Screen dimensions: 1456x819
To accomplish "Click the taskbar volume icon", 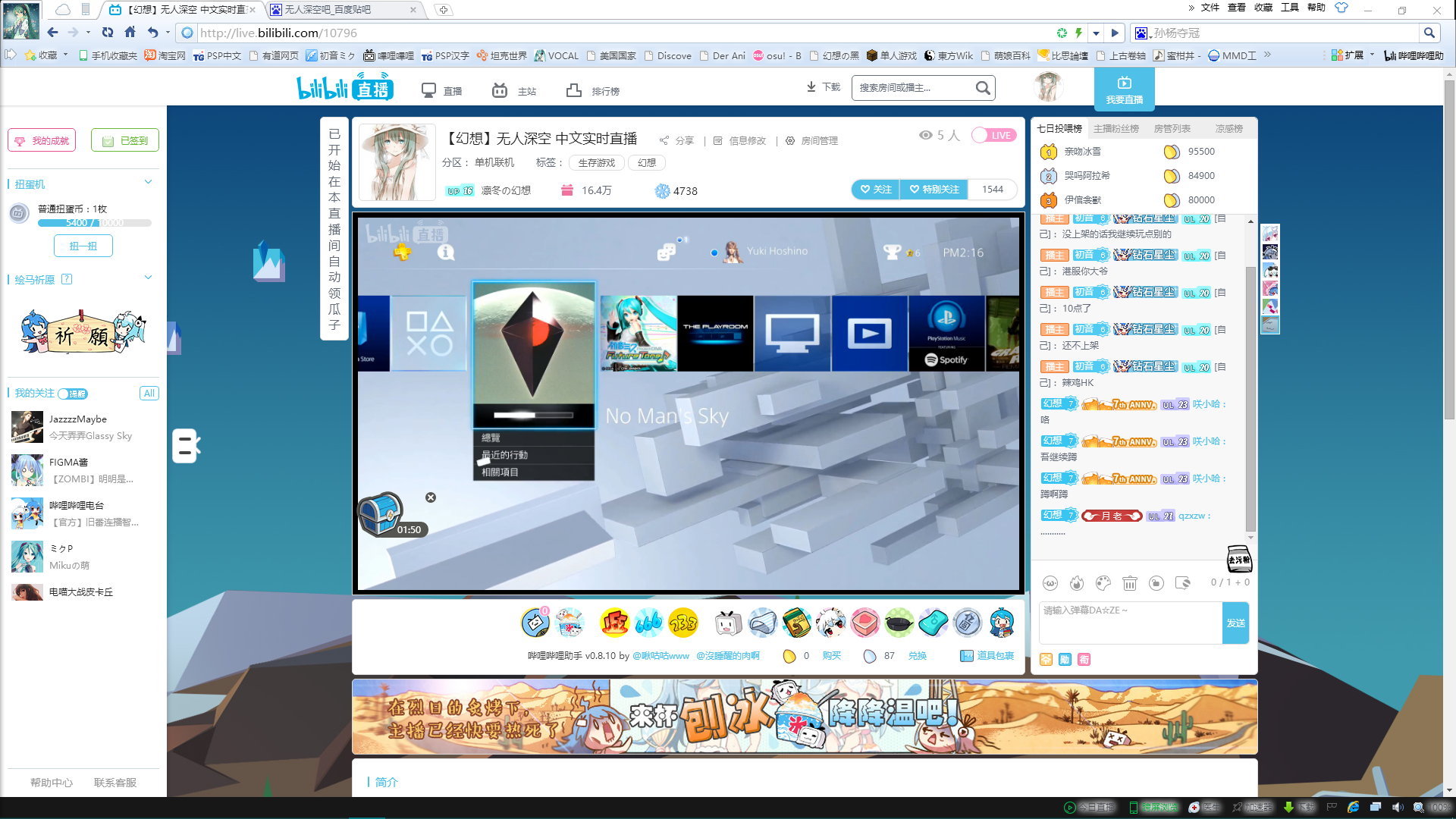I will coord(1397,808).
